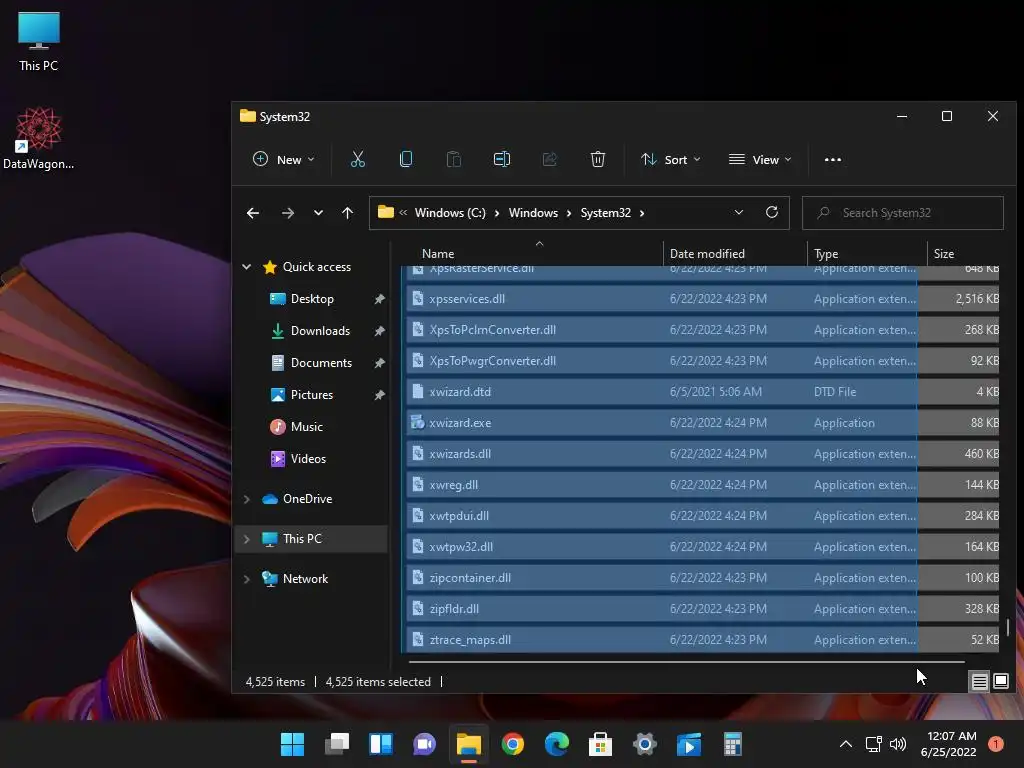
Task: Go up one folder level arrow
Action: click(347, 213)
